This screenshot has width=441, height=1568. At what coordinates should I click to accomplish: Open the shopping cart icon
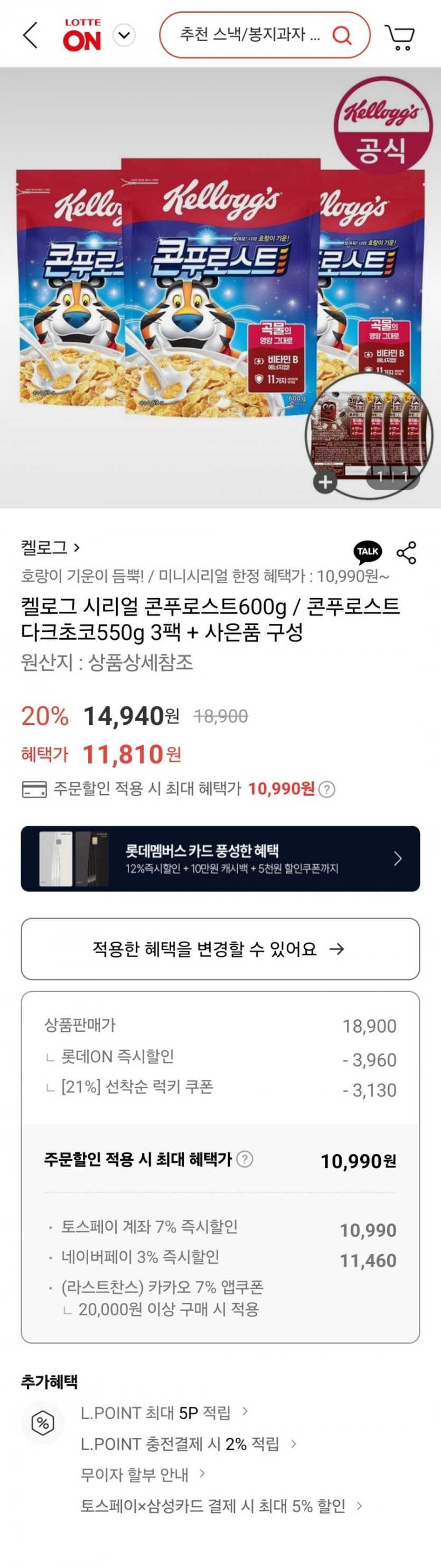(400, 36)
